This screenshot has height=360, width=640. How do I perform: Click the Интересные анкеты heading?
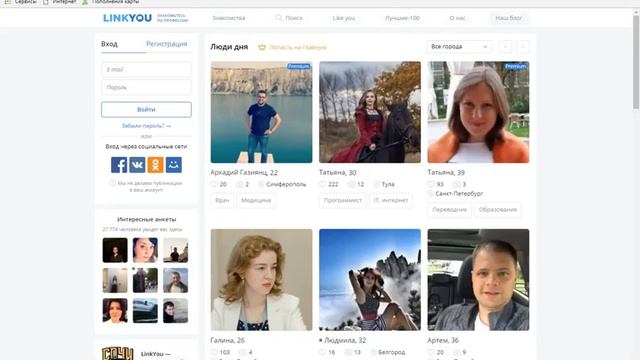tap(146, 220)
